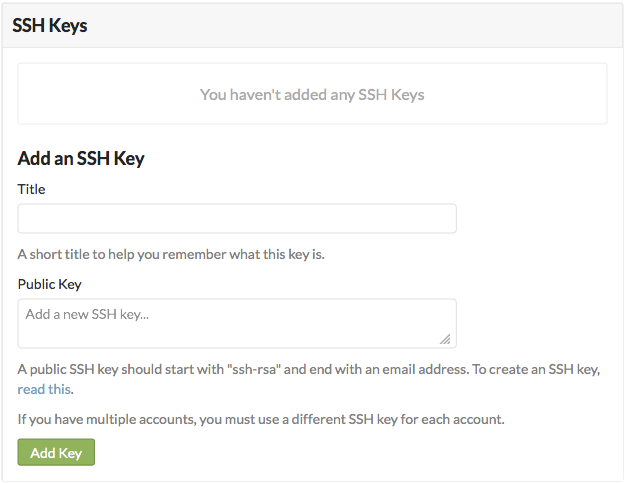Open the "read this" link
The width and height of the screenshot is (626, 483).
(44, 390)
